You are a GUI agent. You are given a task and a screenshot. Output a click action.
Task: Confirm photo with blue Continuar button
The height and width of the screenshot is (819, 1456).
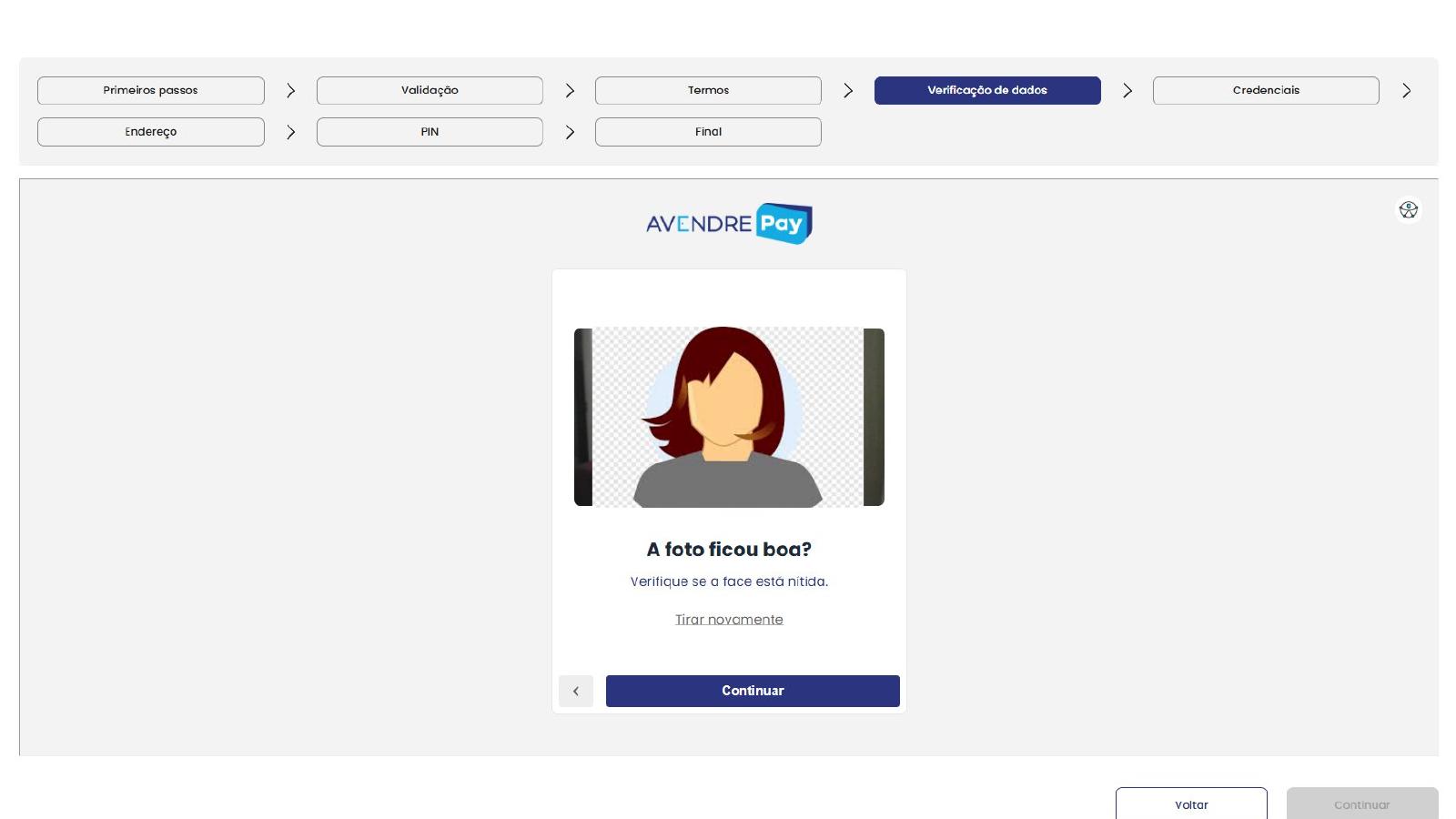coord(753,691)
